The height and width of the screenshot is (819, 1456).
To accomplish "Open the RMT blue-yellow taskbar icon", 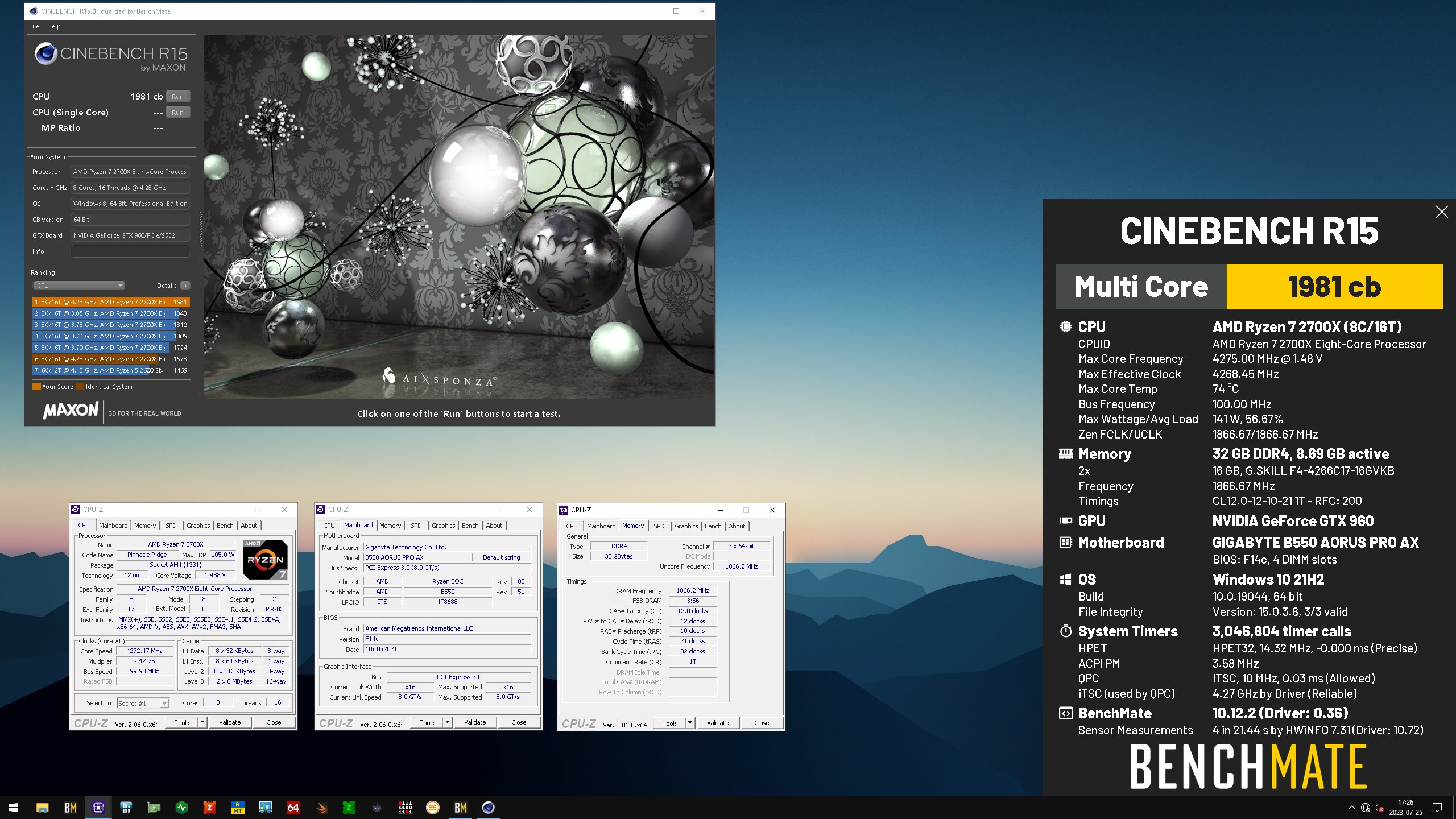I will [237, 807].
